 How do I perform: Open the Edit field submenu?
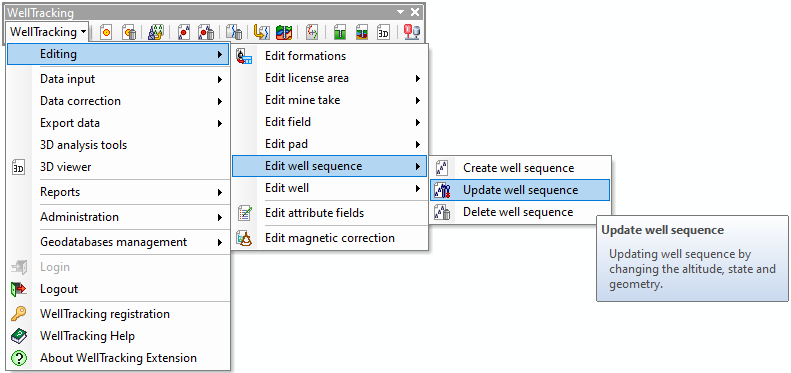[x=329, y=122]
